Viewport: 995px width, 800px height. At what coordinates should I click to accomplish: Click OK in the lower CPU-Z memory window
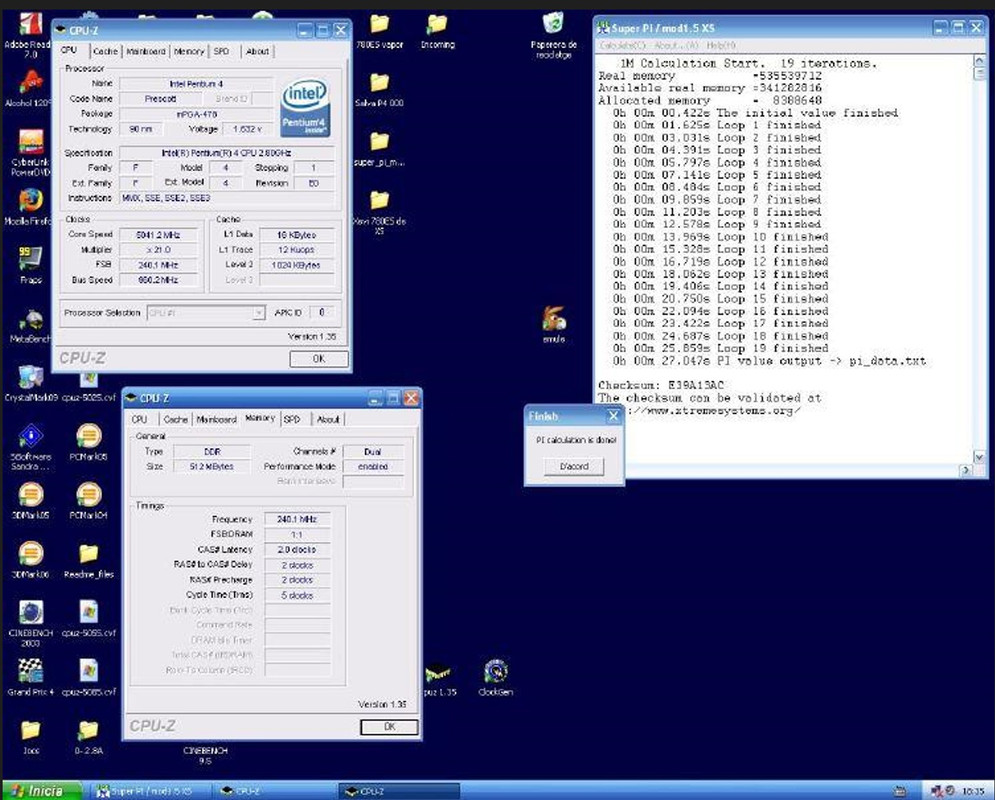(x=390, y=727)
